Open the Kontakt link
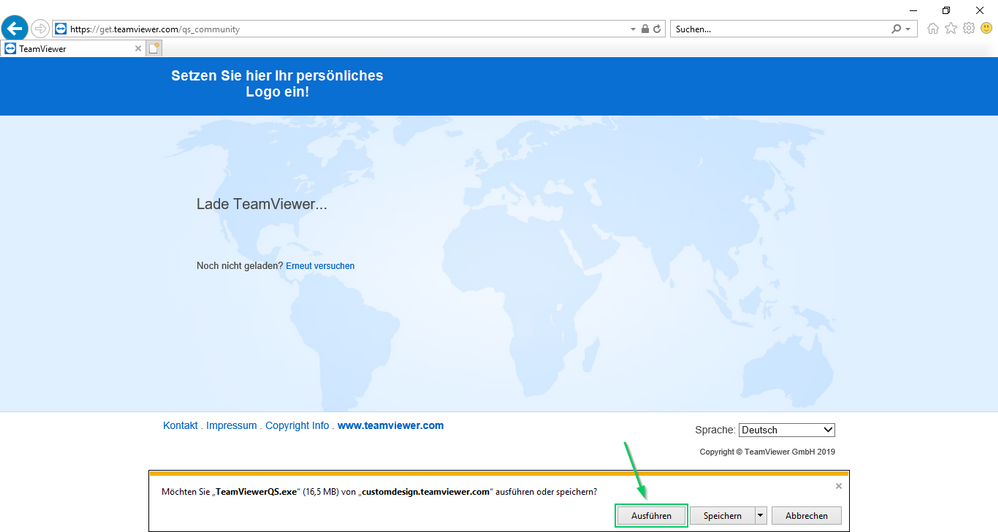Image resolution: width=998 pixels, height=532 pixels. coord(180,425)
